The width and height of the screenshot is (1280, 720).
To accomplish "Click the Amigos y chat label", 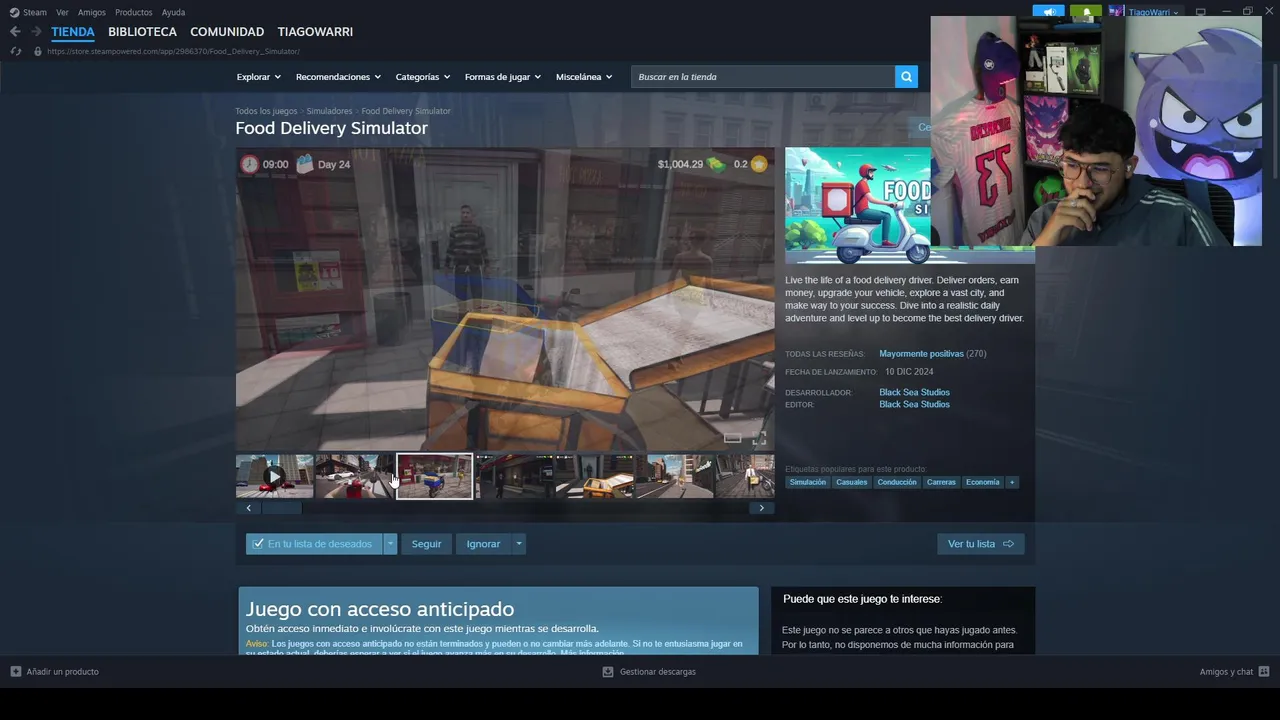I will coord(1226,672).
